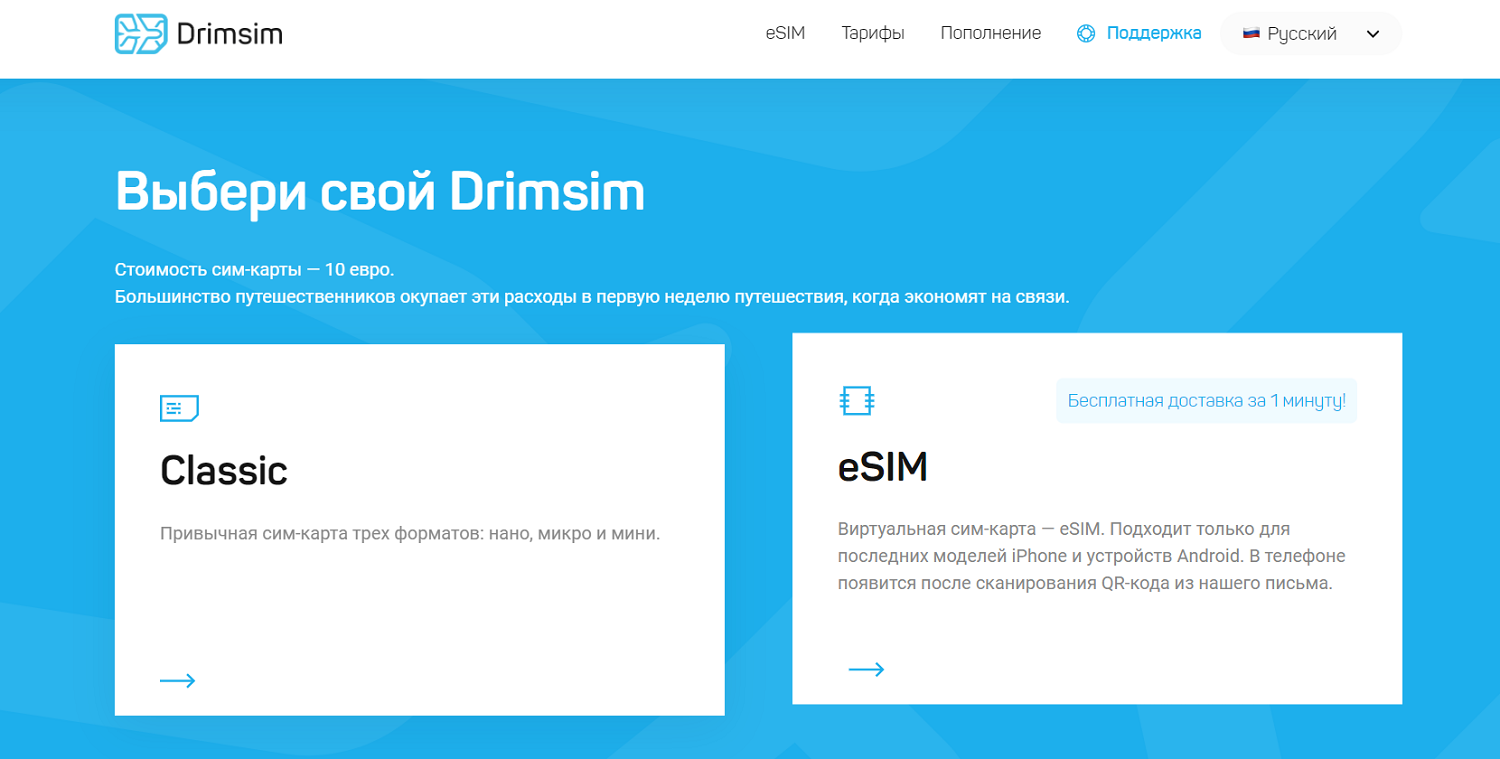Click the Drimsim brand name text
Image resolution: width=1500 pixels, height=759 pixels.
(x=229, y=34)
